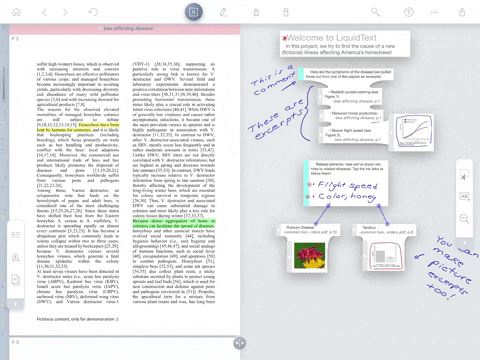The image size is (480, 360).
Task: Open the document outline list icon
Action: coord(16,235)
